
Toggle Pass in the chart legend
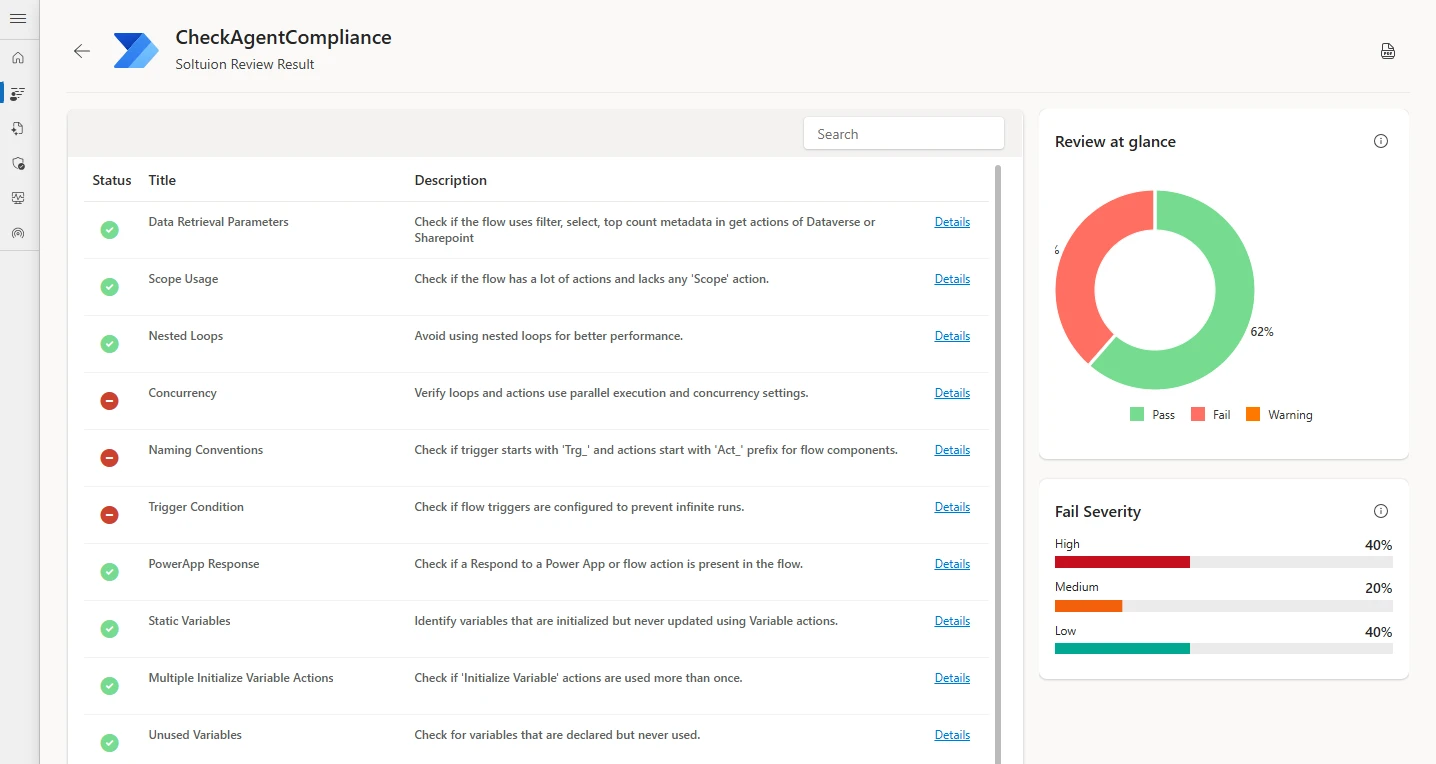point(1151,414)
